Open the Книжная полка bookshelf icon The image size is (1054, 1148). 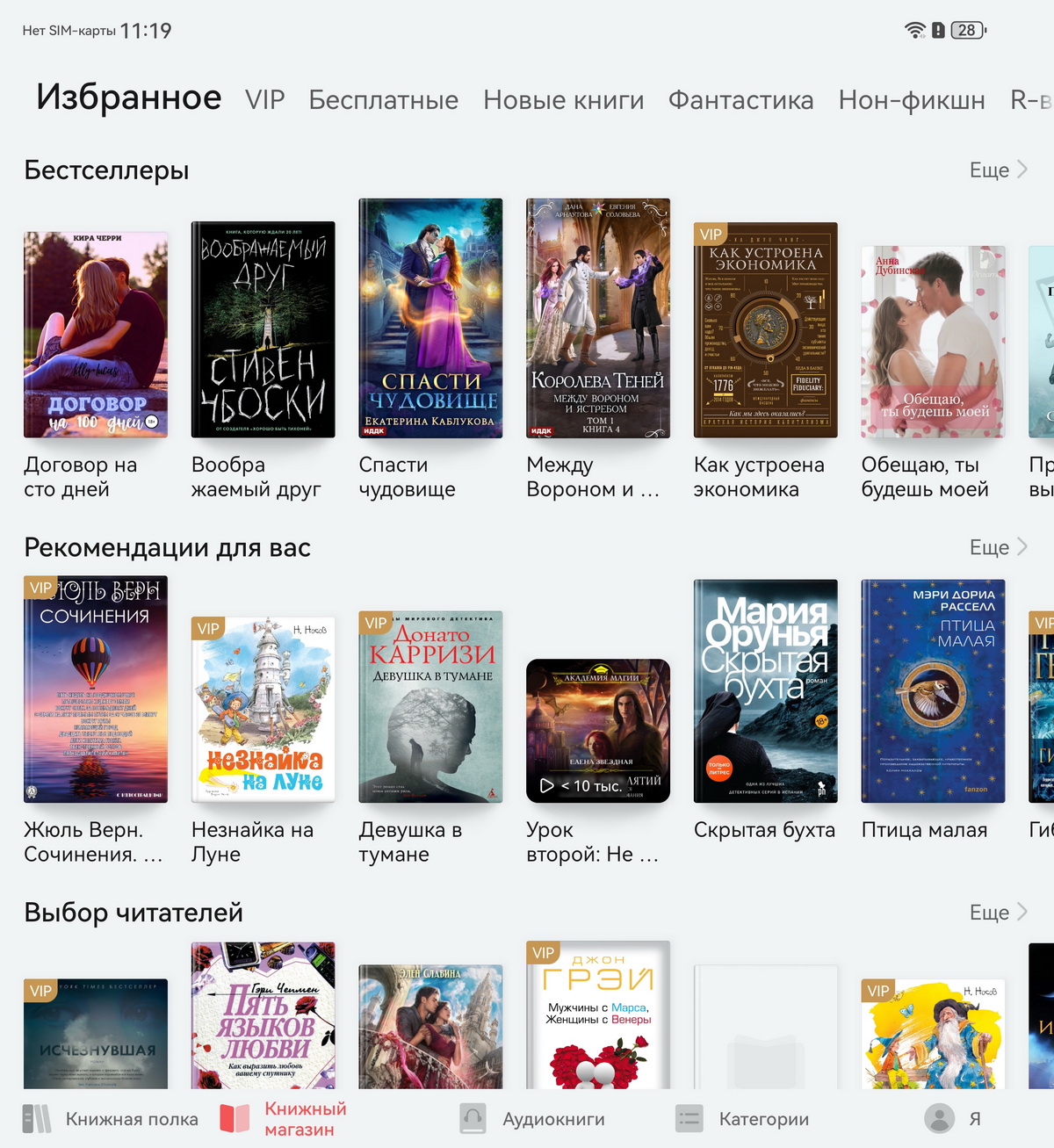(38, 1119)
